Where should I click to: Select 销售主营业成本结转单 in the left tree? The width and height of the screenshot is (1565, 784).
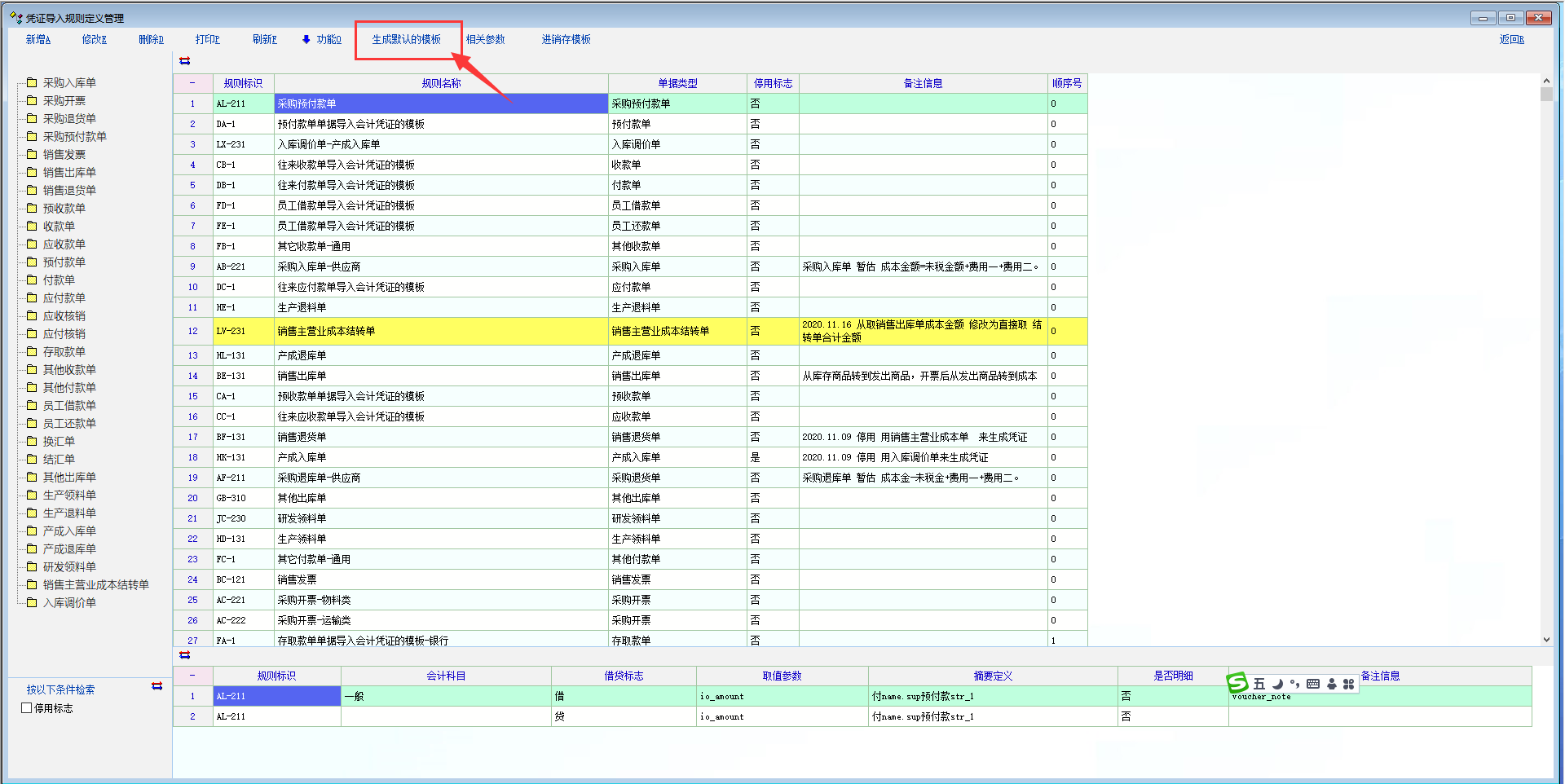coord(95,584)
